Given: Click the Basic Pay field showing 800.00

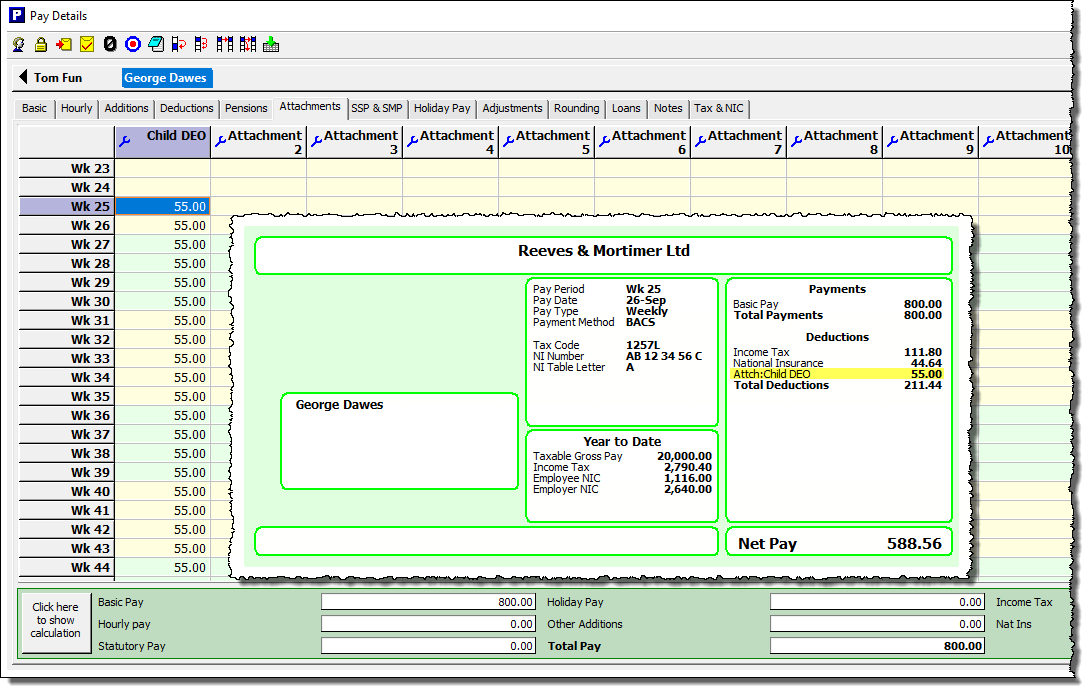Looking at the screenshot, I should point(428,603).
